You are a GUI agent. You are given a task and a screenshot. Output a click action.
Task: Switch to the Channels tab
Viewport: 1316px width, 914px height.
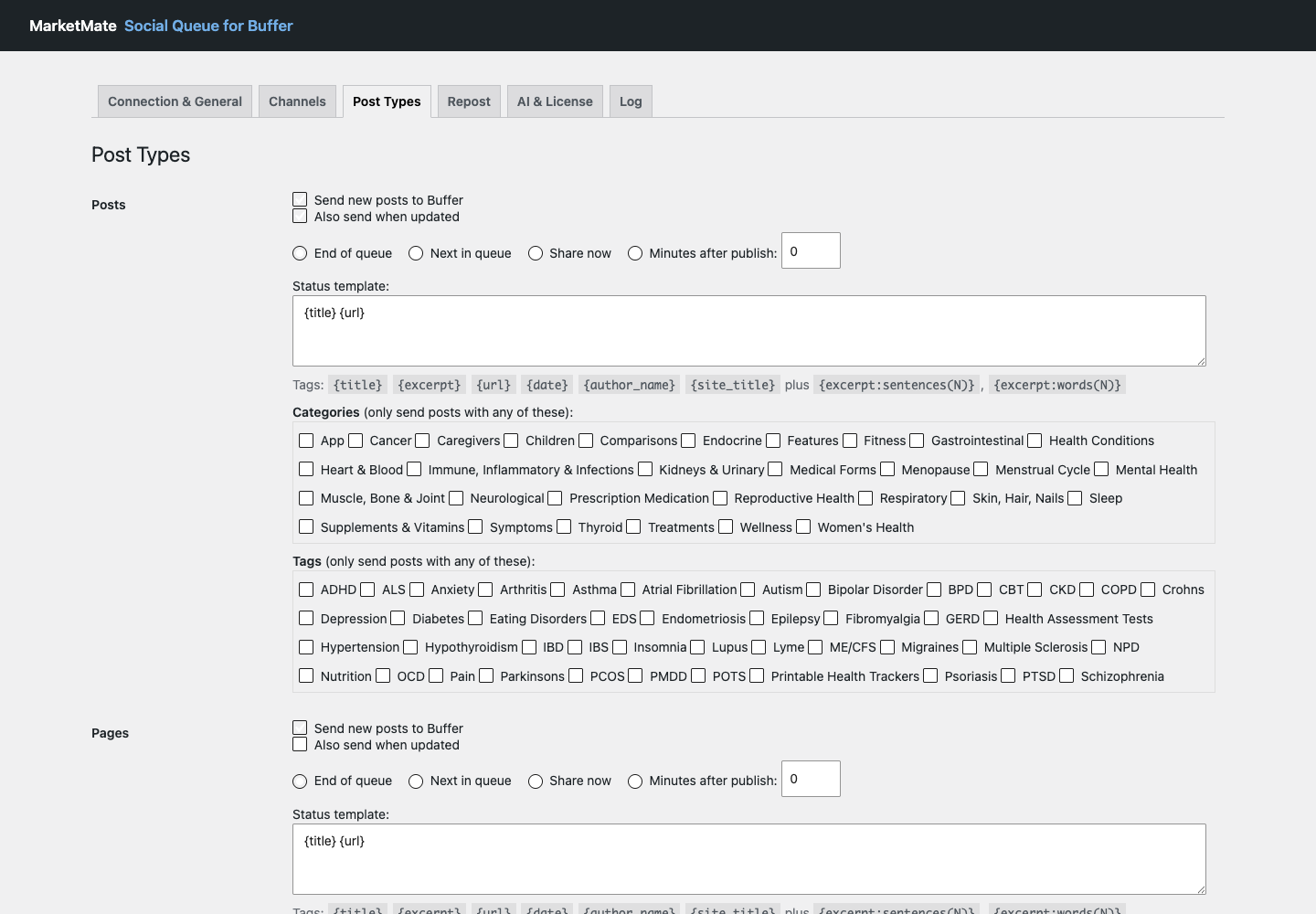click(x=297, y=101)
